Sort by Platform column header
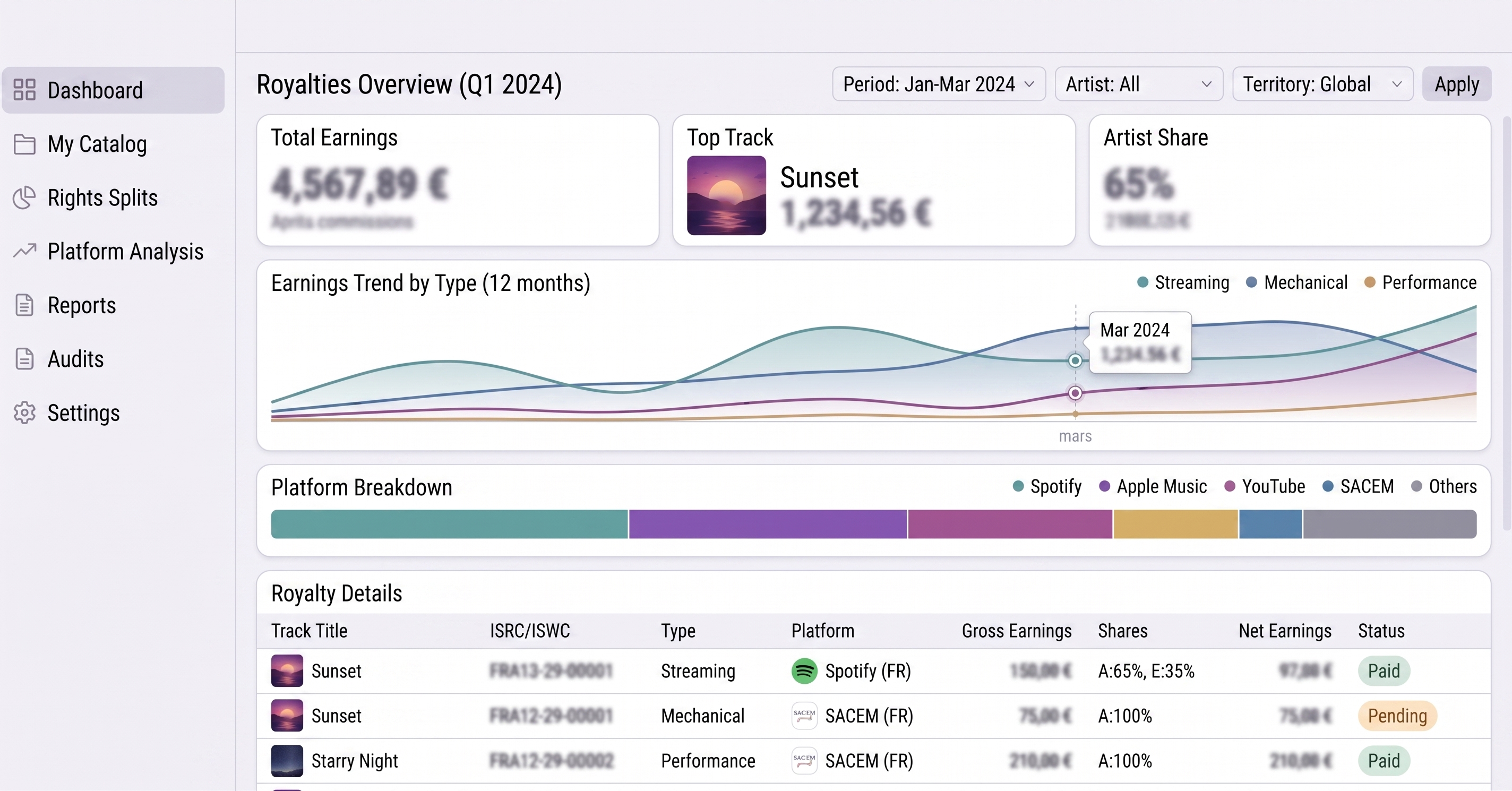1512x791 pixels. click(823, 631)
